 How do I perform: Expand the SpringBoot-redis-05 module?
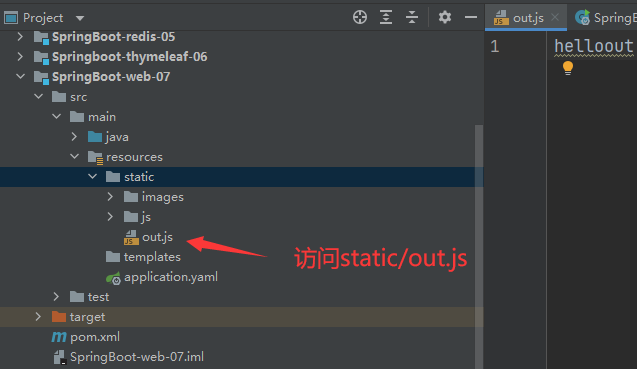(x=20, y=37)
